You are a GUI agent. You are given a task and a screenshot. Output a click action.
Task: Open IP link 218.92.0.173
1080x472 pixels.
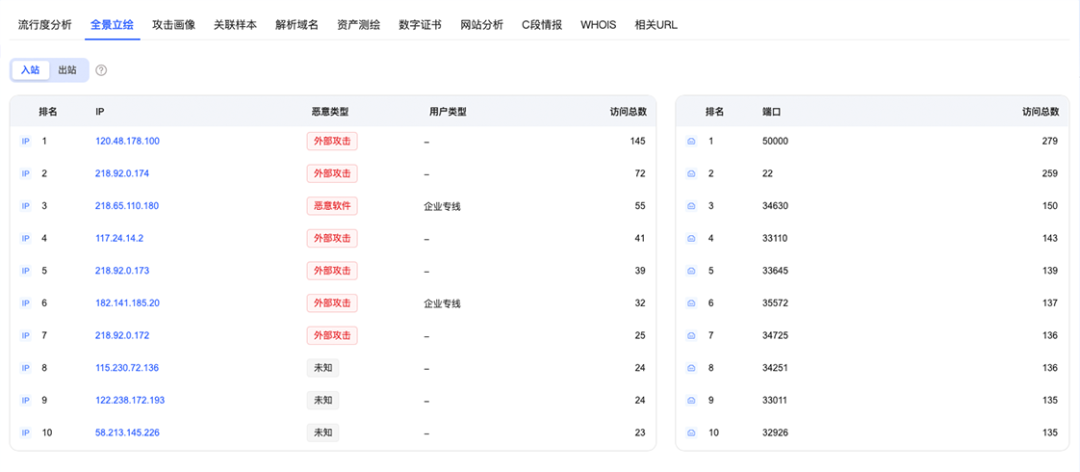(122, 271)
